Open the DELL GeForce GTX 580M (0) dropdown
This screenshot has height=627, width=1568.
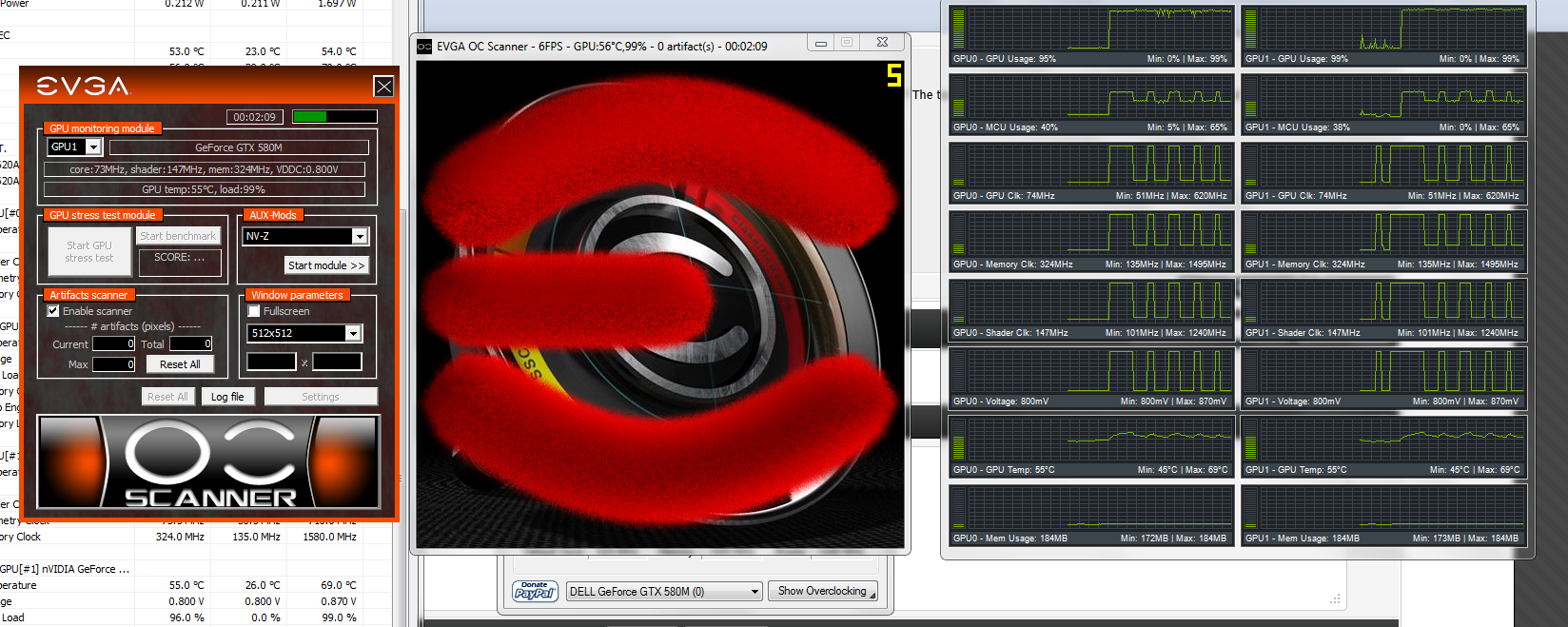pos(664,592)
